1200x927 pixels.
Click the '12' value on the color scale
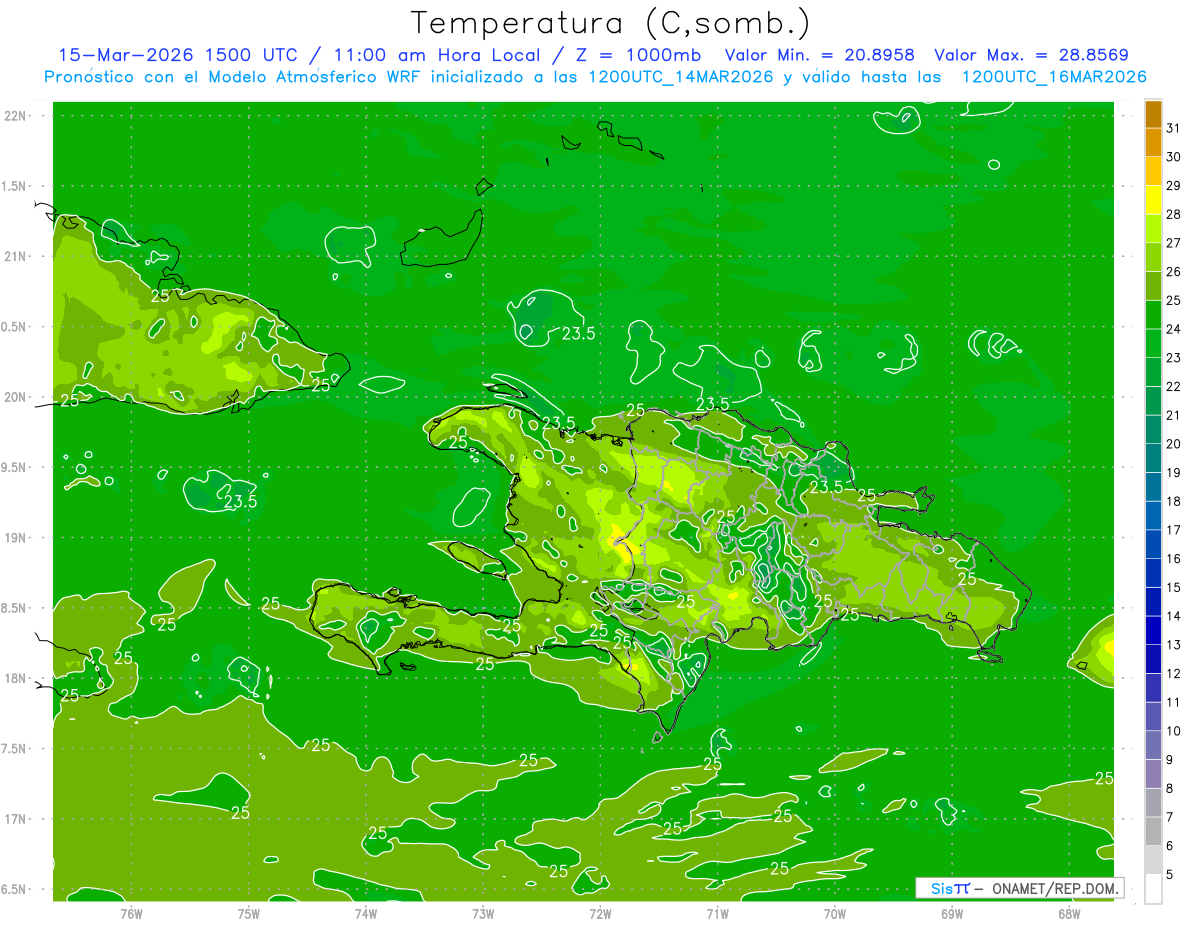1173,673
